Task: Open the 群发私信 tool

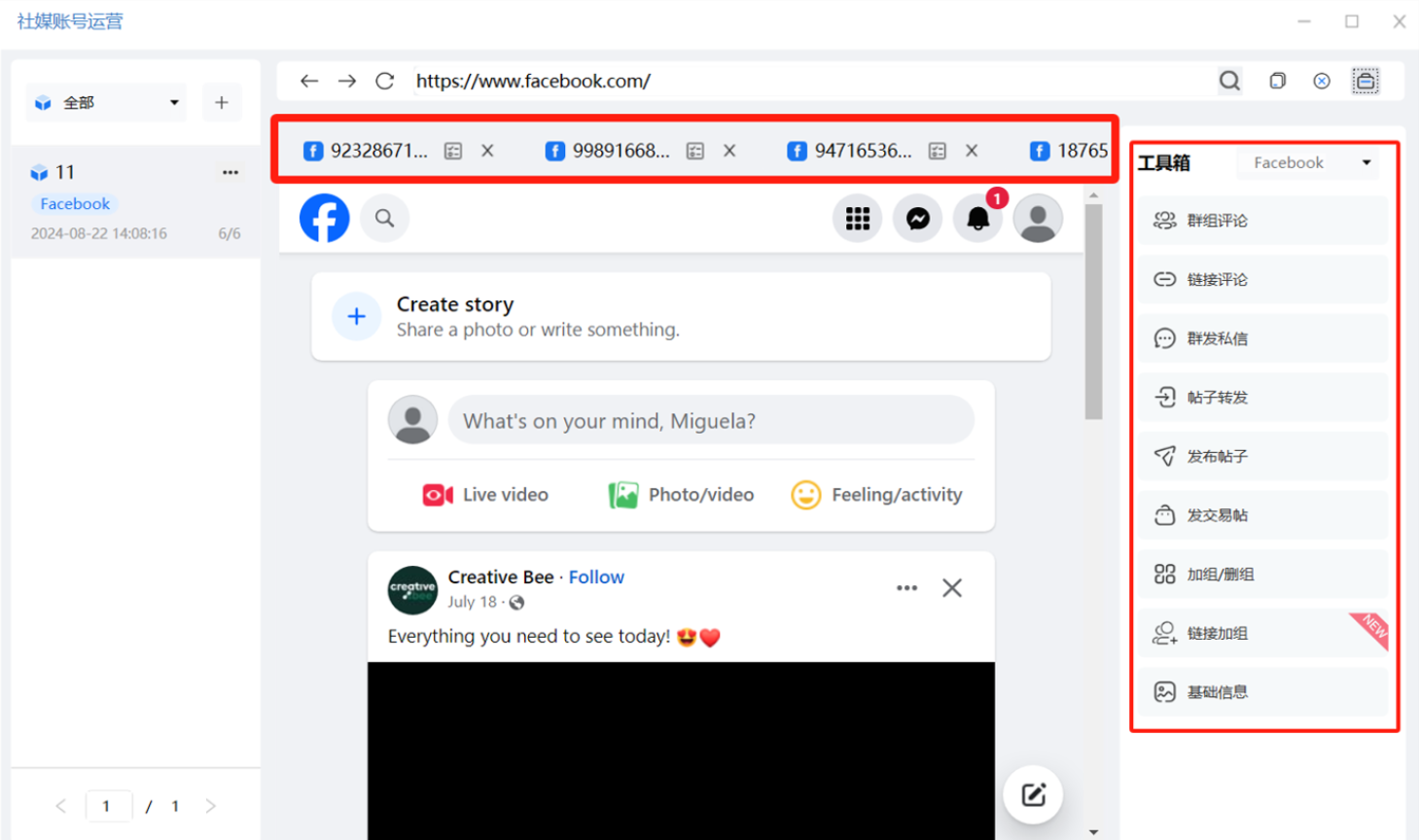Action: [1263, 338]
